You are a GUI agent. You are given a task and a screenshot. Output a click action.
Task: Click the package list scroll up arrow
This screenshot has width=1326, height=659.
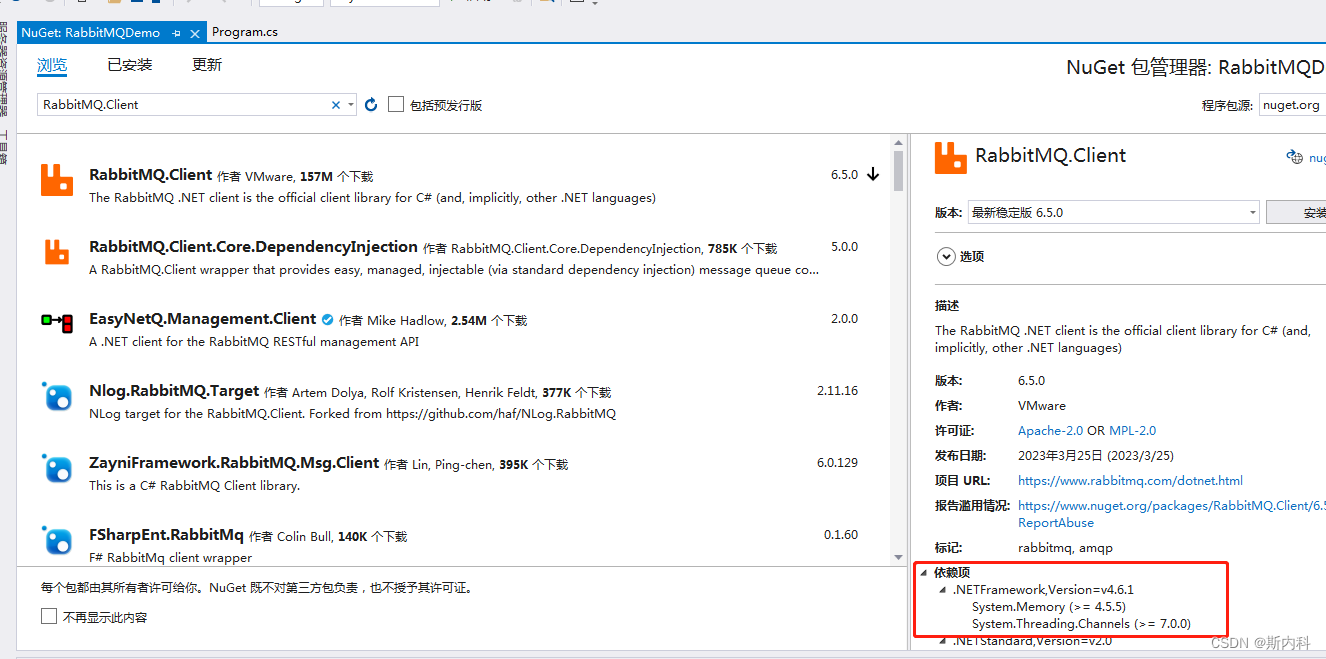pyautogui.click(x=898, y=143)
